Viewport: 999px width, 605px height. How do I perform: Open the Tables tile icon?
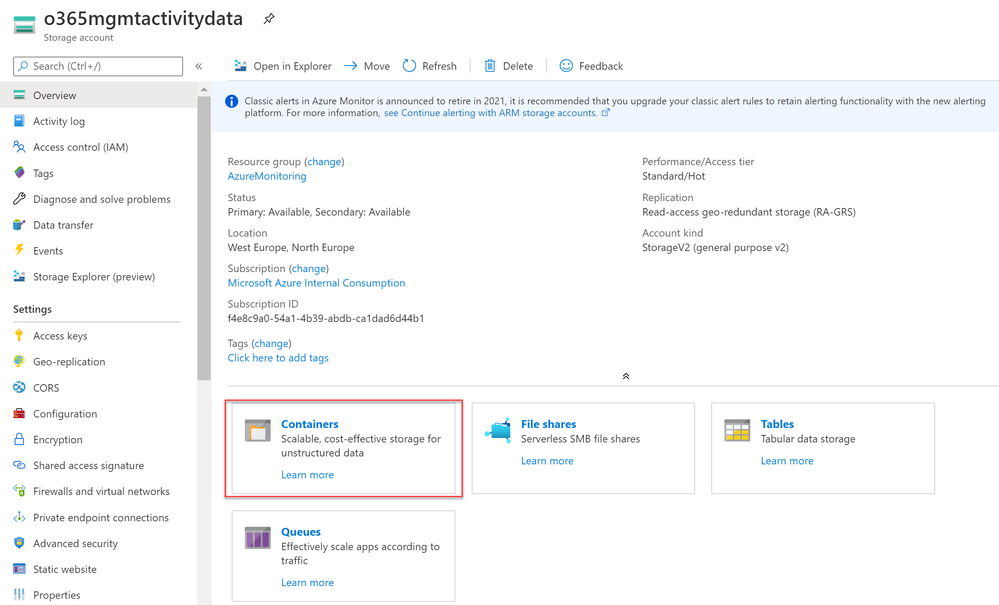pos(737,431)
